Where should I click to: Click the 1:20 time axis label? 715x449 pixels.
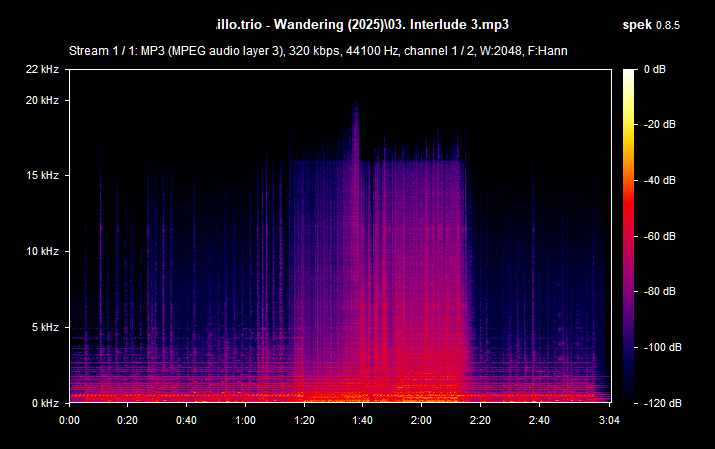304,420
